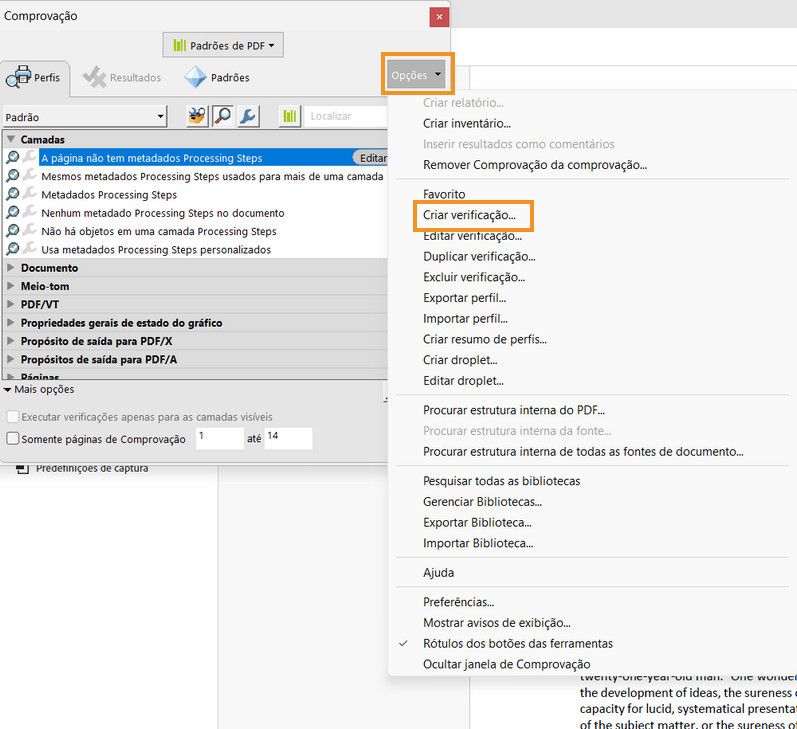Select 'Remover Comprovação da comprovação...'
797x729 pixels.
tap(535, 165)
